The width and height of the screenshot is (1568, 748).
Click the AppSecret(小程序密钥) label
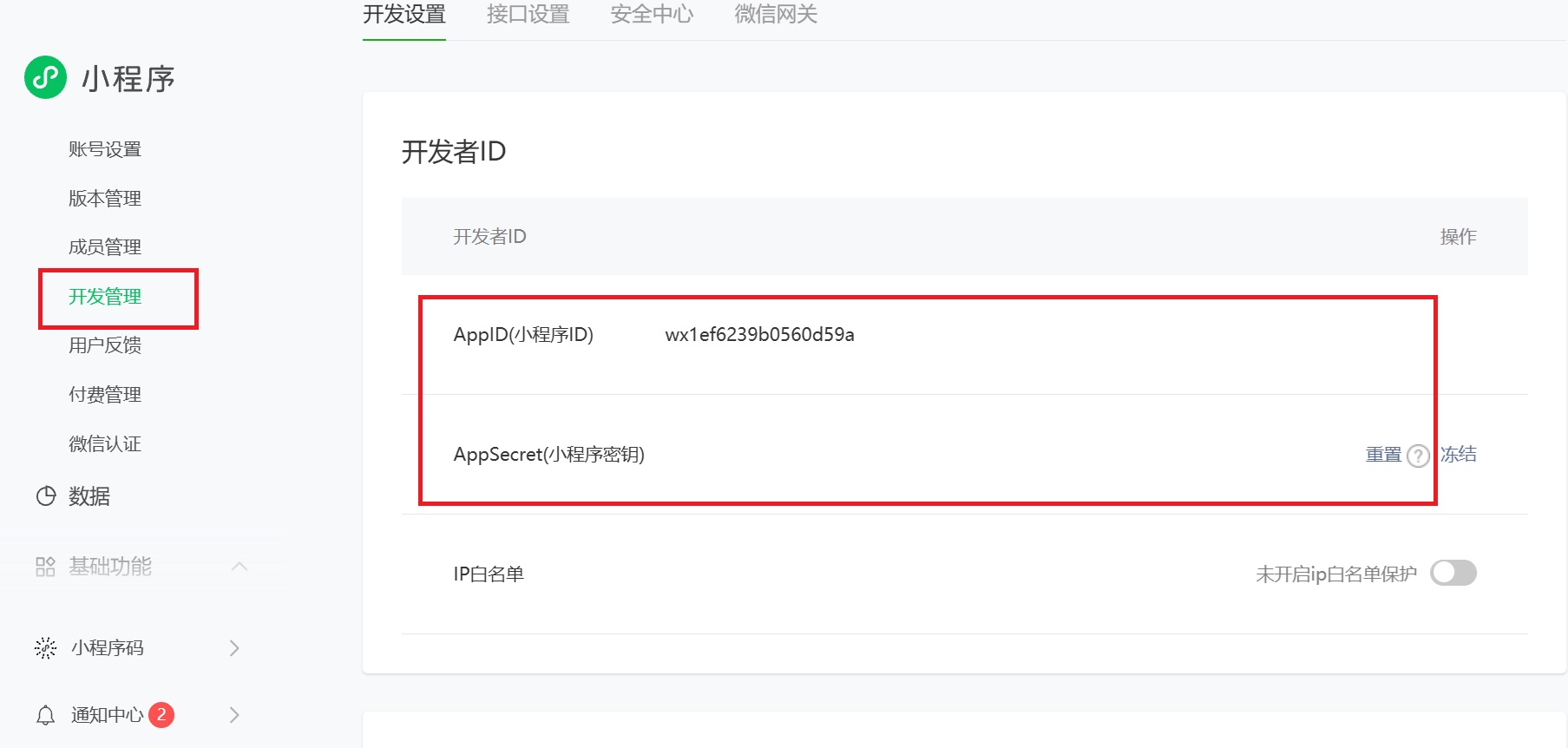tap(548, 455)
